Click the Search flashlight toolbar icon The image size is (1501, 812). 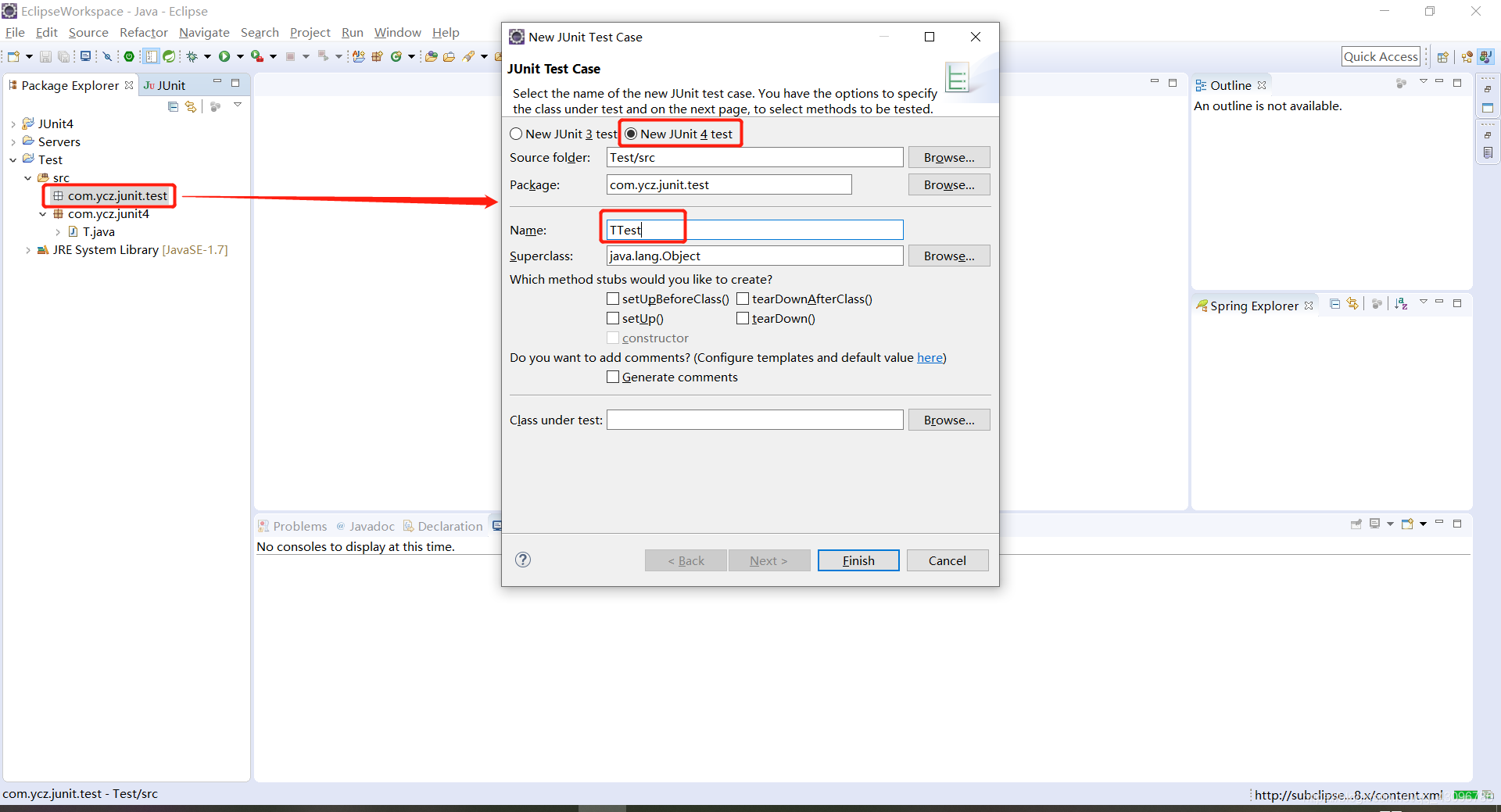tap(469, 56)
